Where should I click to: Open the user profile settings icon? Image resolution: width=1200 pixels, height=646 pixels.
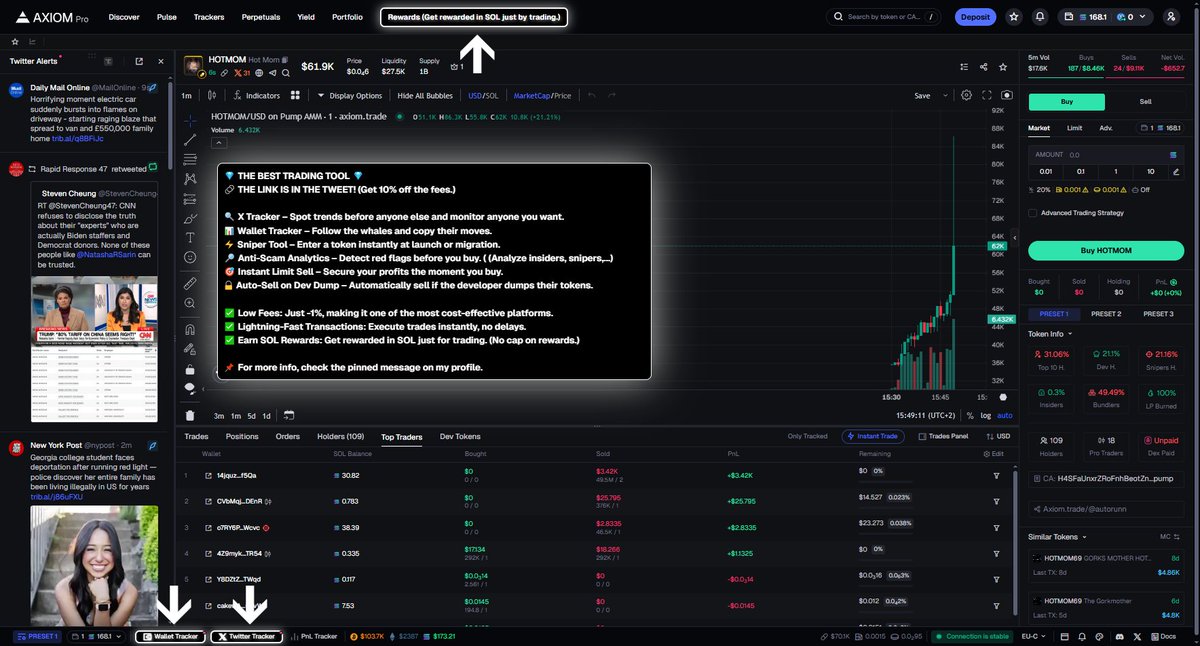pyautogui.click(x=1171, y=17)
